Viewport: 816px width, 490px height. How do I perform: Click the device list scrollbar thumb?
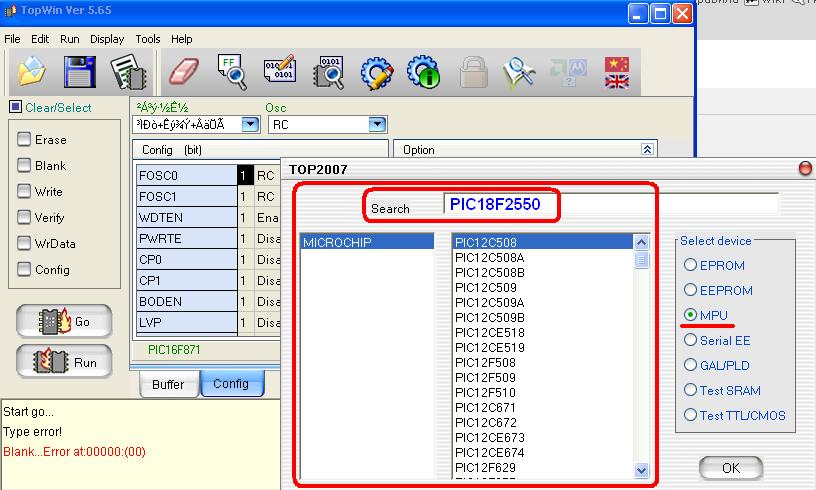pyautogui.click(x=641, y=259)
